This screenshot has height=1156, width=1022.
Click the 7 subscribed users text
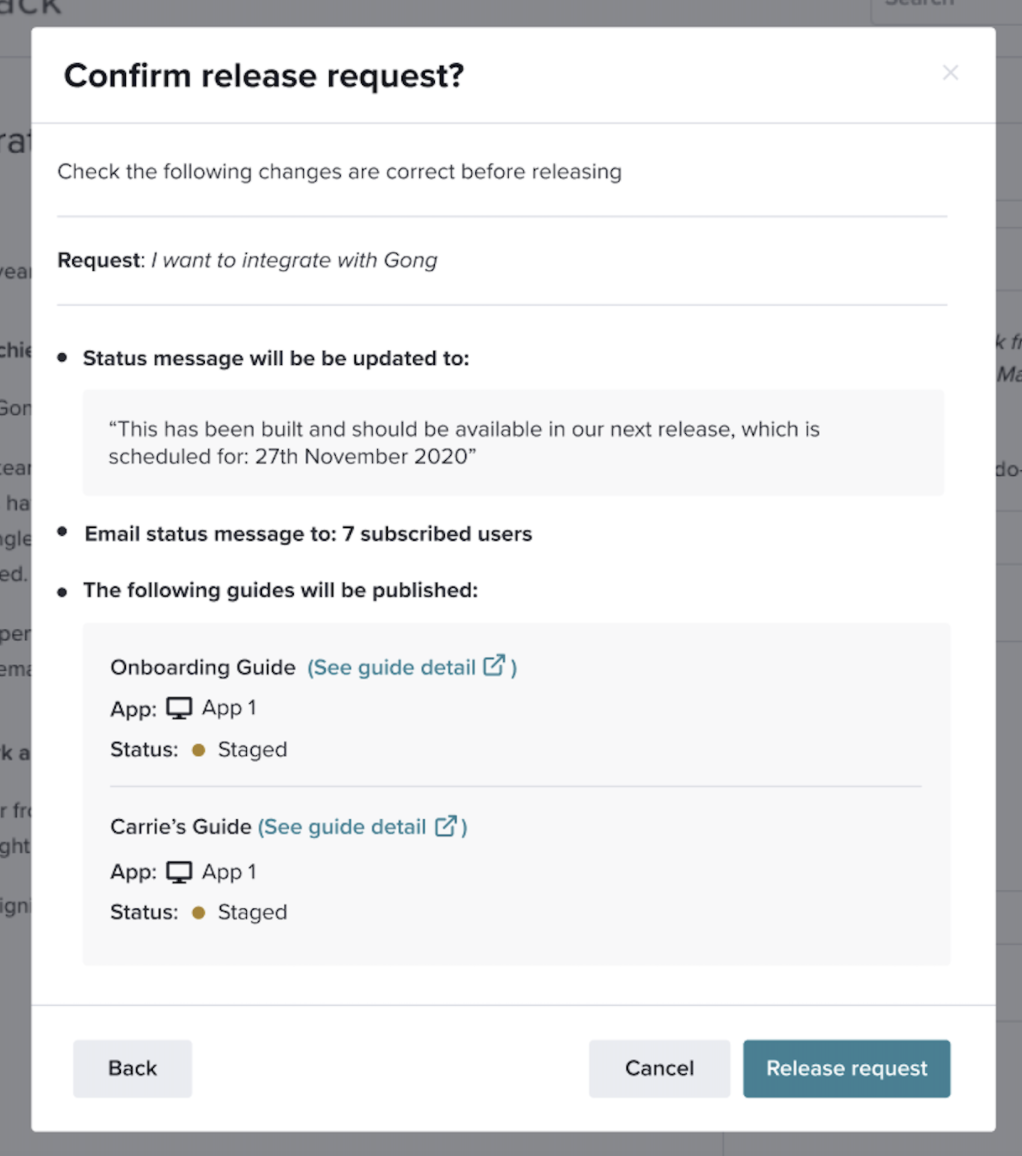pos(437,534)
